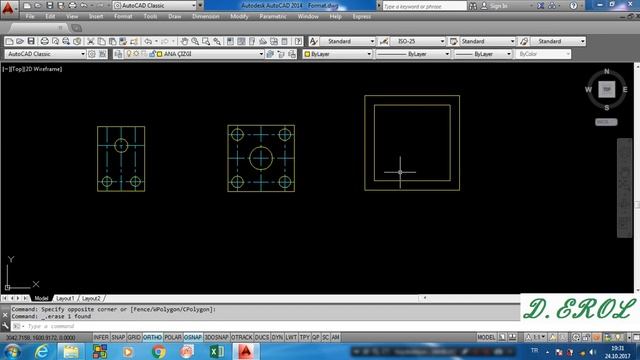Open the ByLayer lineweight dropdown
Image resolution: width=640 pixels, height=360 pixels.
pyautogui.click(x=483, y=54)
